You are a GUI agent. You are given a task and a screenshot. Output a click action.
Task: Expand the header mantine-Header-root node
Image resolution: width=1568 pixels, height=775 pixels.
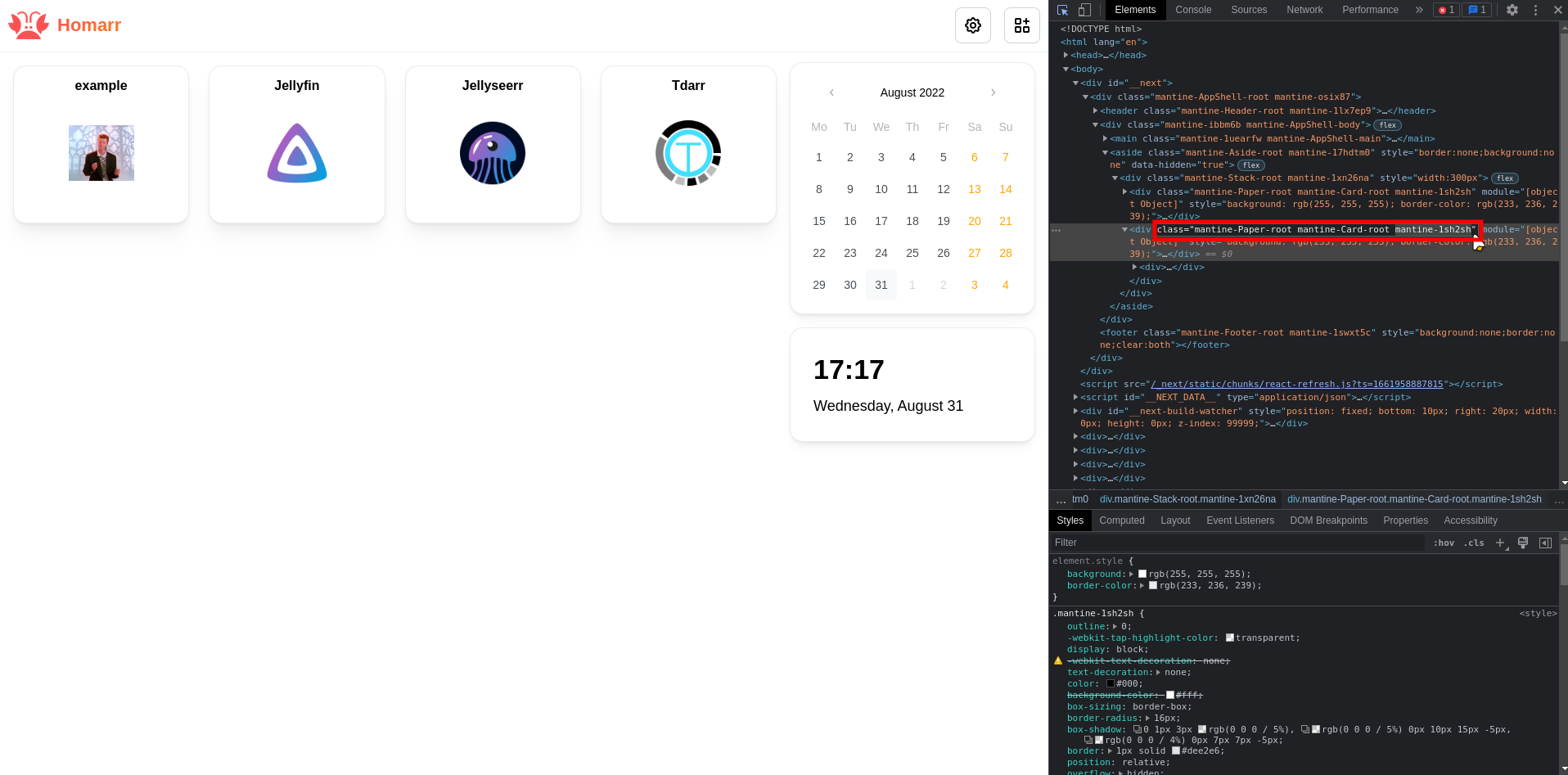[1095, 111]
